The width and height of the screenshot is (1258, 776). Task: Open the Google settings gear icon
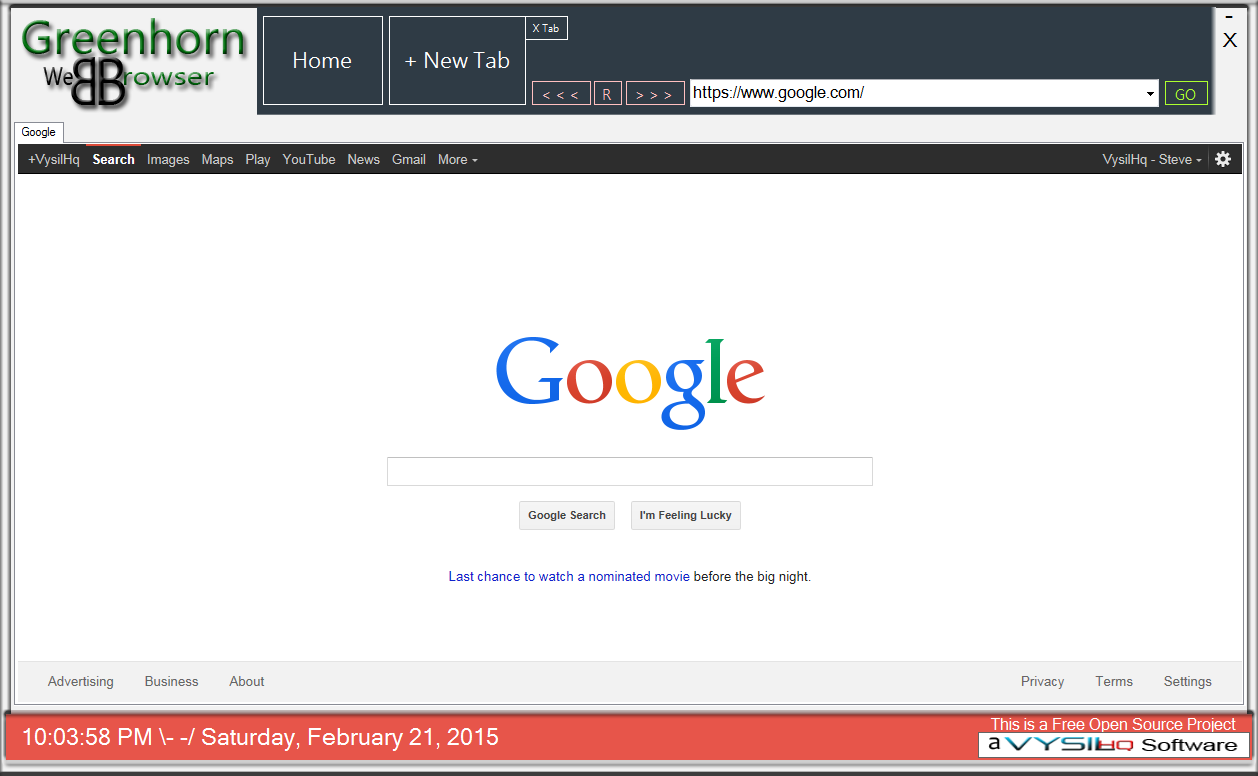[x=1223, y=158]
